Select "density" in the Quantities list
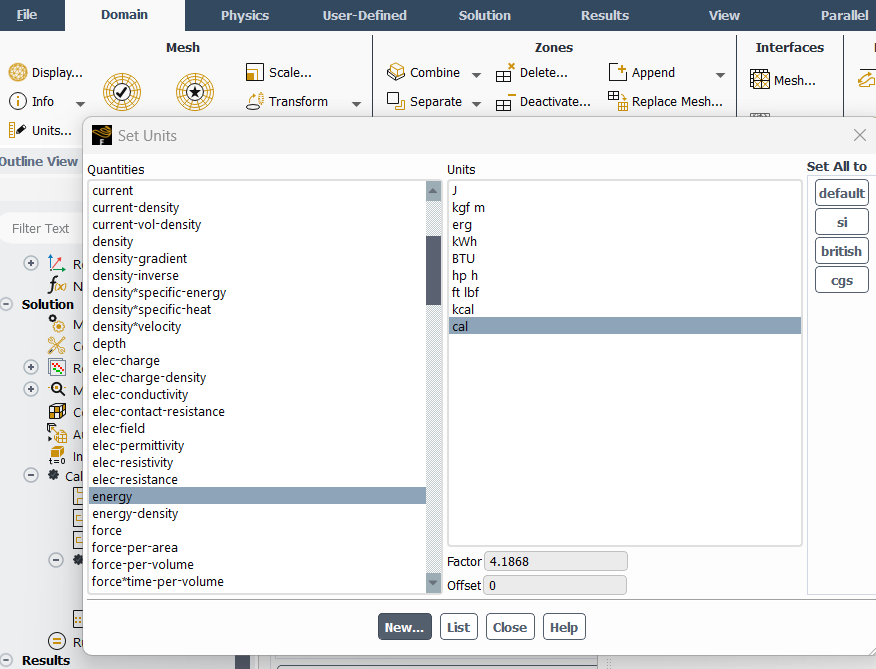Viewport: 876px width, 669px height. pyautogui.click(x=257, y=241)
